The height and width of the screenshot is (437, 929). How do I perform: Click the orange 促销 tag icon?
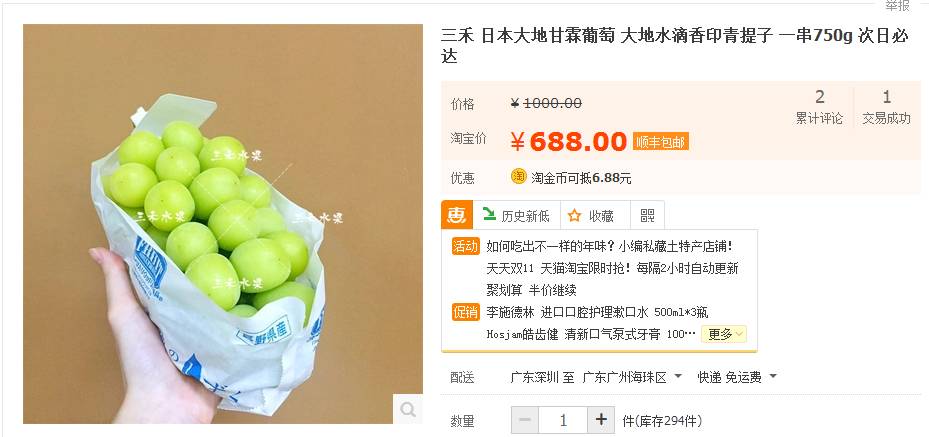[465, 312]
